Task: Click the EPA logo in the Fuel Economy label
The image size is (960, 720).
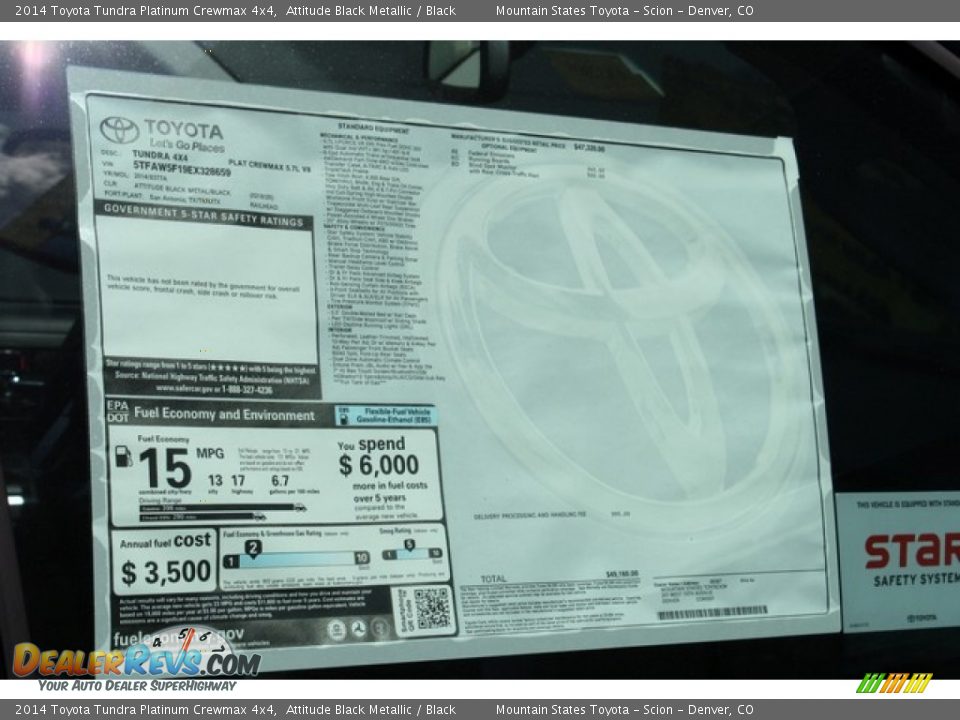Action: (116, 407)
